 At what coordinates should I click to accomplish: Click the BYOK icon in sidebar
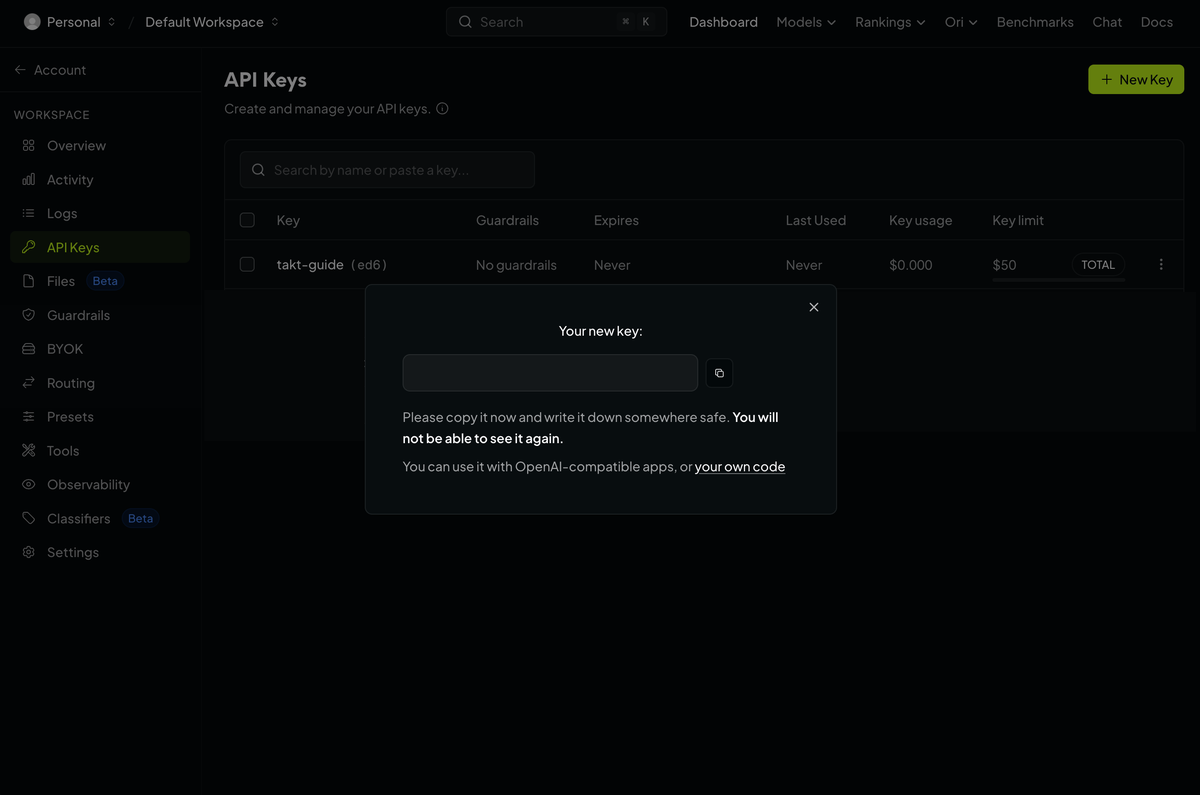(x=29, y=349)
